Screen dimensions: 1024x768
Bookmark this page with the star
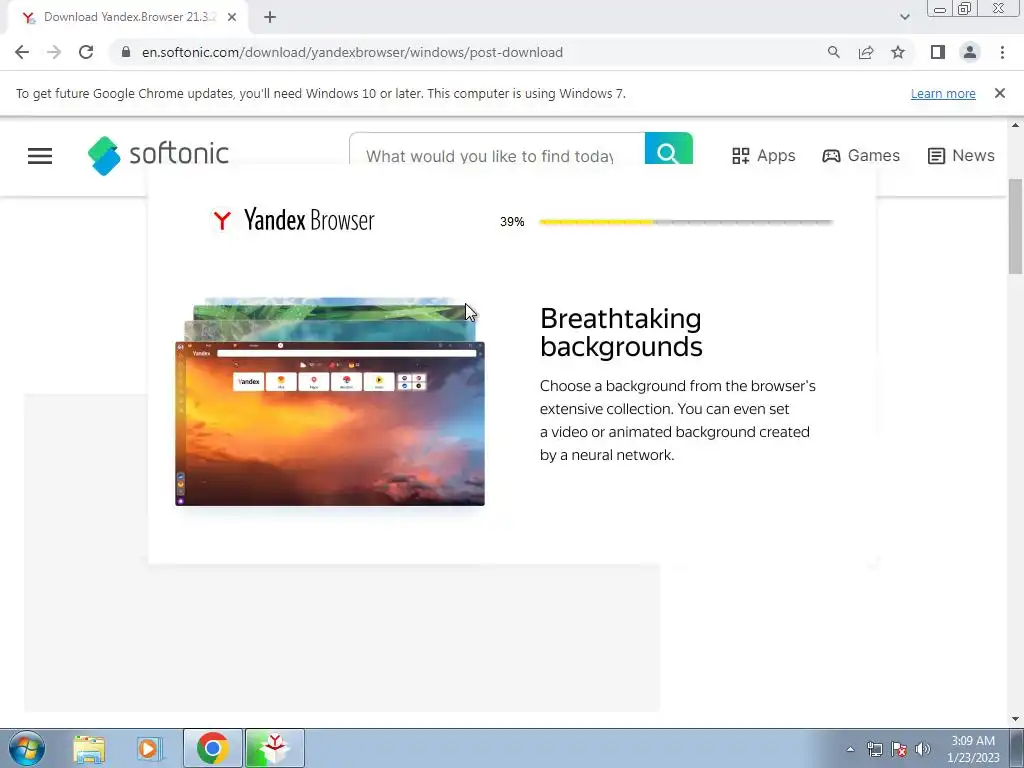pyautogui.click(x=898, y=52)
